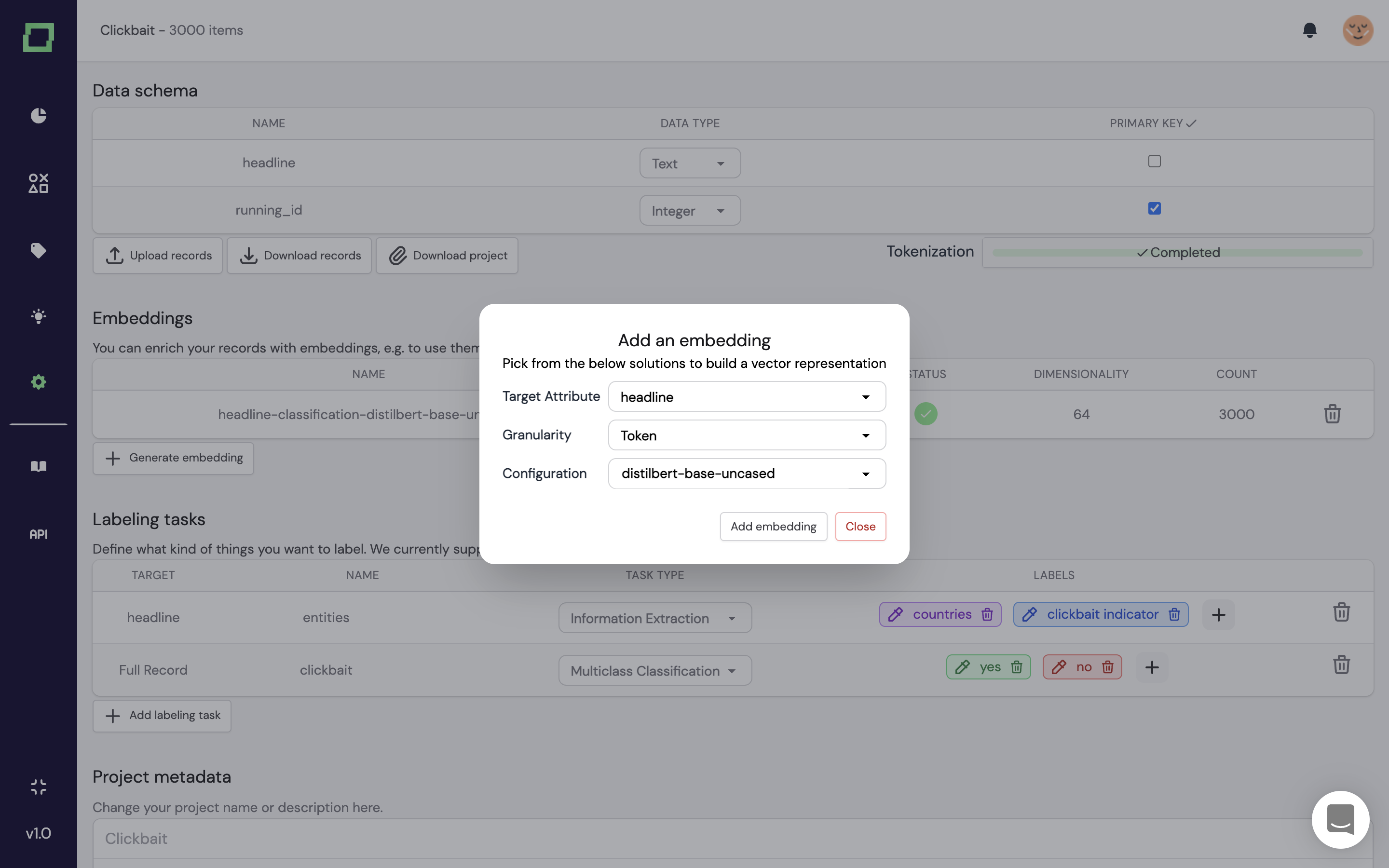Screen dimensions: 1389x868
Task: Open the book documentation sidebar icon
Action: point(39,466)
